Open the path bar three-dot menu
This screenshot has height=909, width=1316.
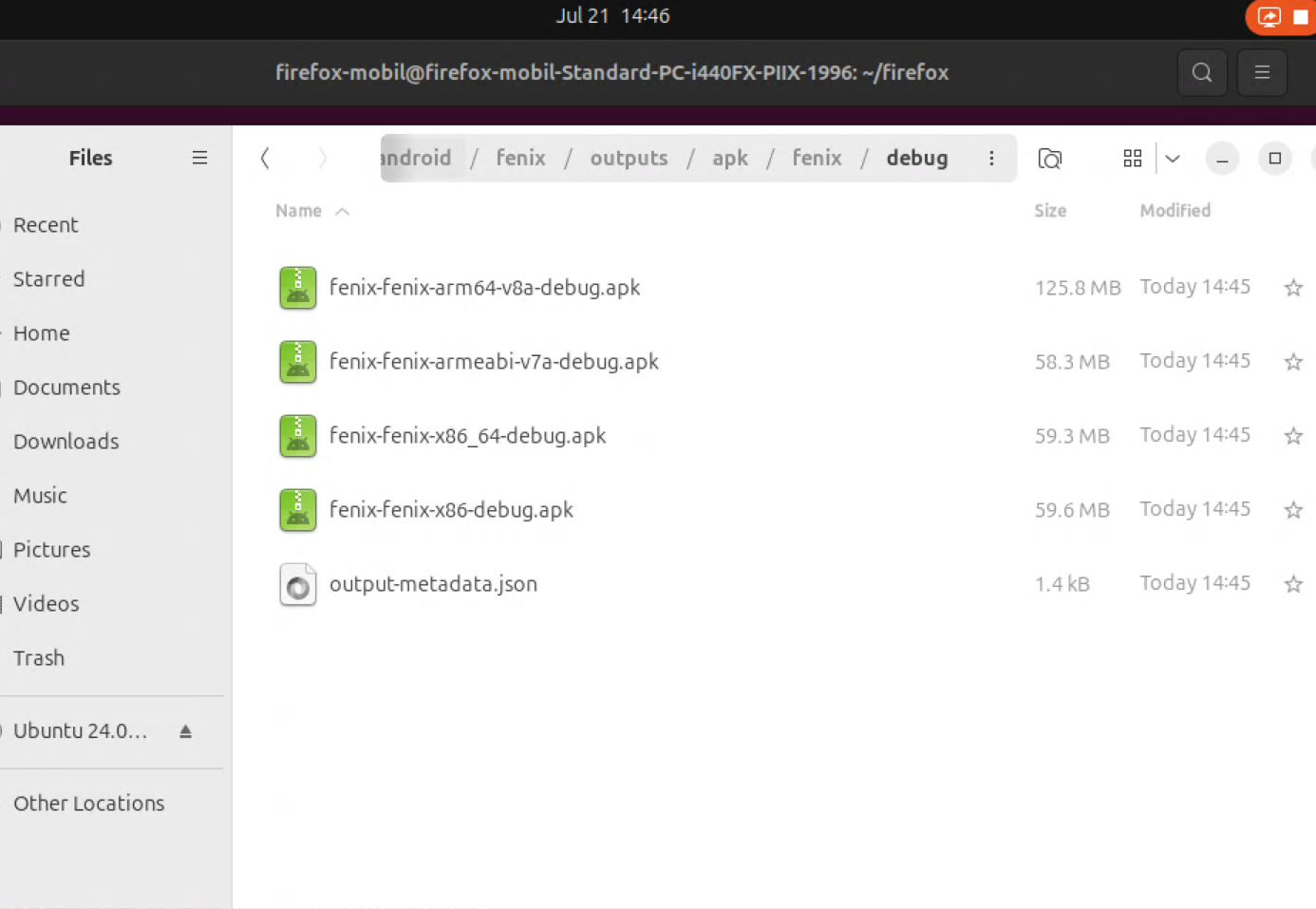coord(991,158)
